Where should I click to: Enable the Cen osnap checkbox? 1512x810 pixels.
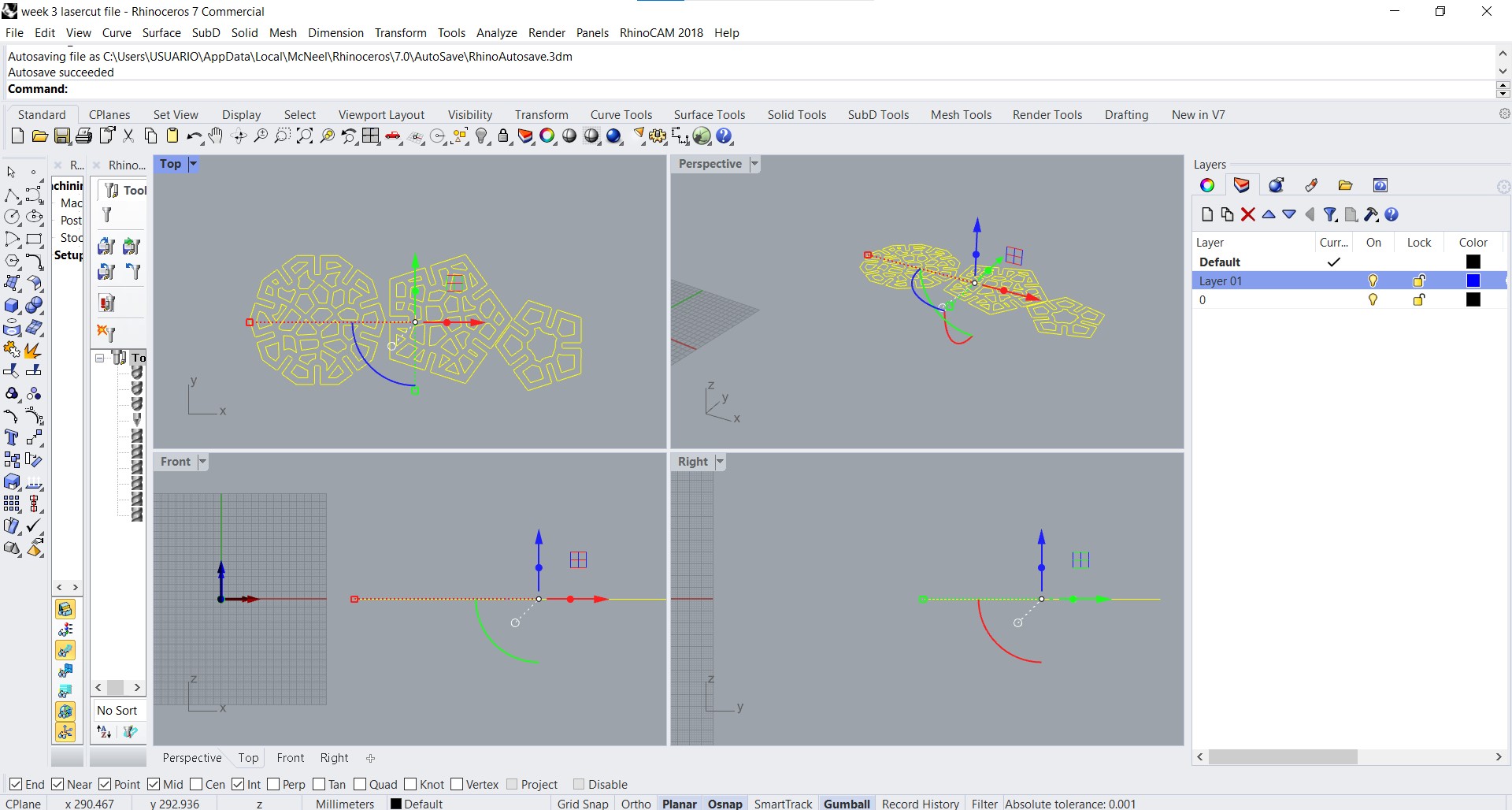(196, 784)
